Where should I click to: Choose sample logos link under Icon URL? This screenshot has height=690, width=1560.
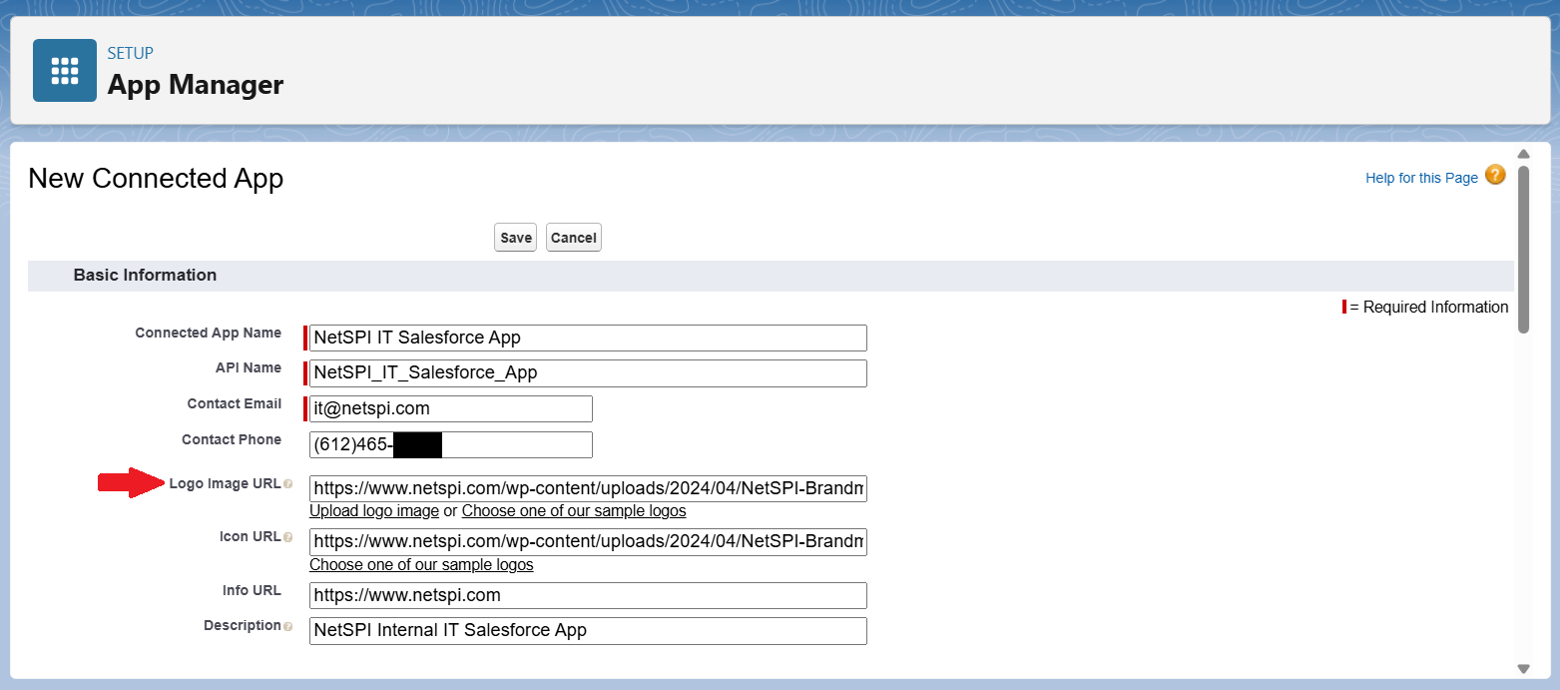421,564
